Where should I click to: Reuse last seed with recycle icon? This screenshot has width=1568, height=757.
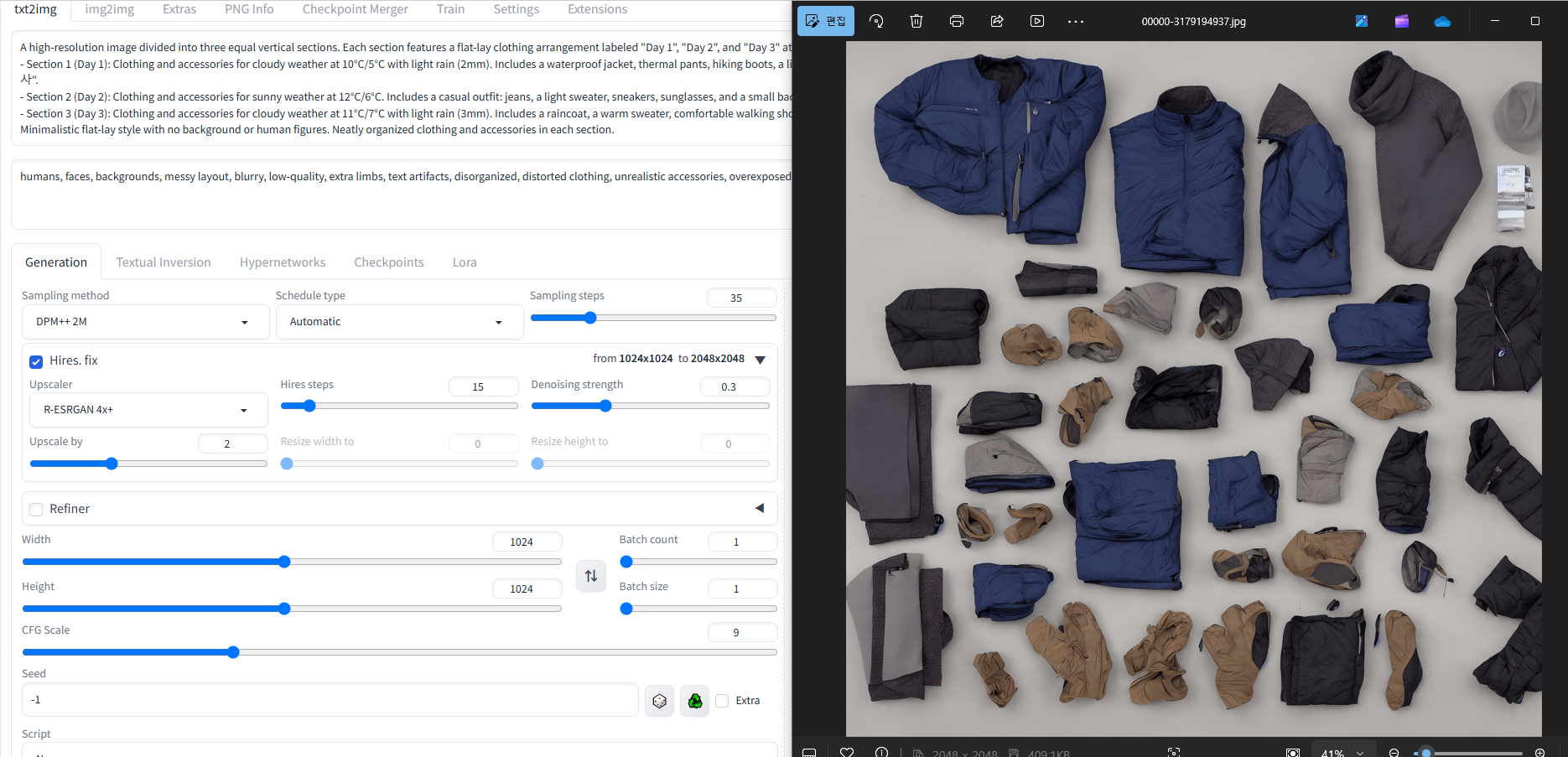click(x=695, y=700)
